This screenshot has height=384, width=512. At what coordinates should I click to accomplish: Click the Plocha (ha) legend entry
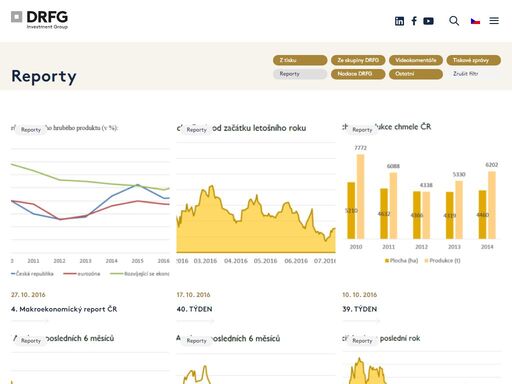pyautogui.click(x=401, y=261)
